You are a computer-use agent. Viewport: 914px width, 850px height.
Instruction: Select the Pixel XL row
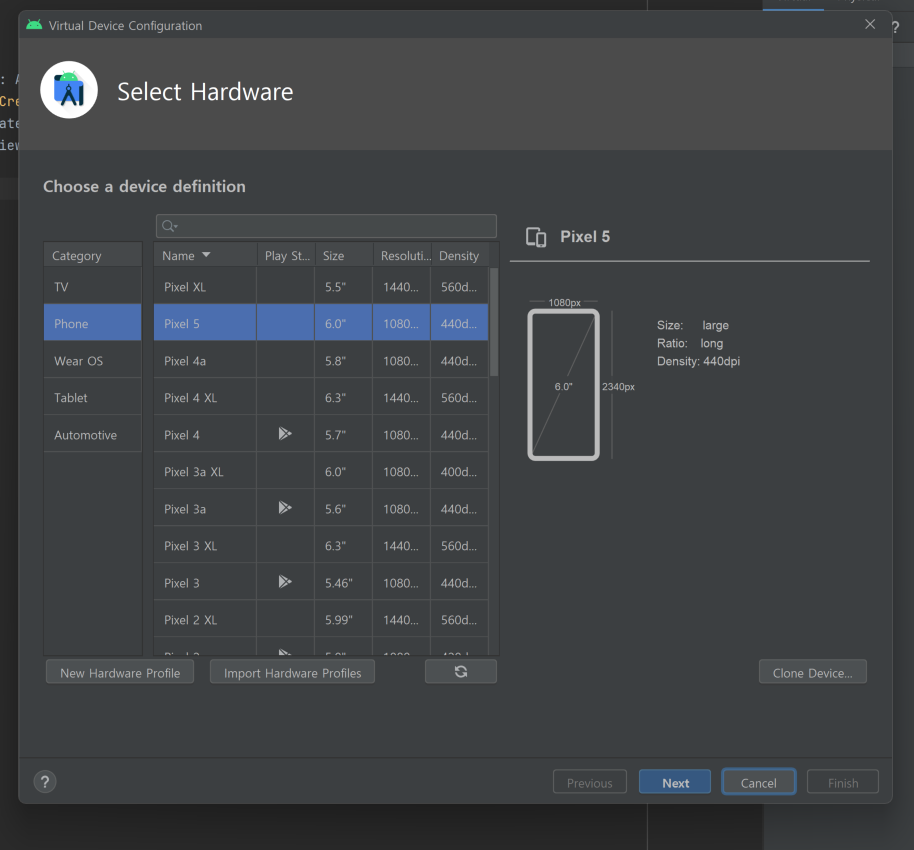[x=321, y=287]
